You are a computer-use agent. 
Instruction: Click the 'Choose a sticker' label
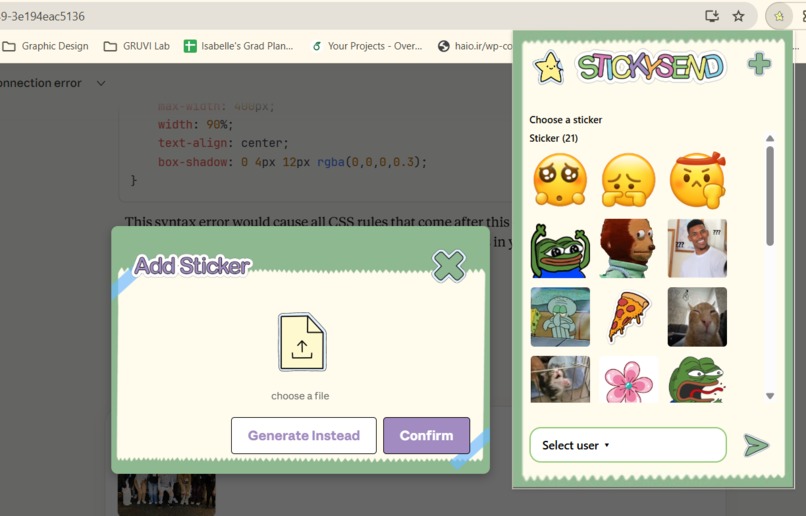565,120
